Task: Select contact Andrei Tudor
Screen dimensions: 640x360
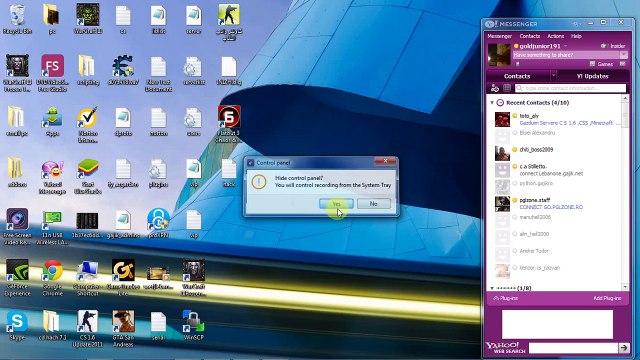Action: [558, 251]
